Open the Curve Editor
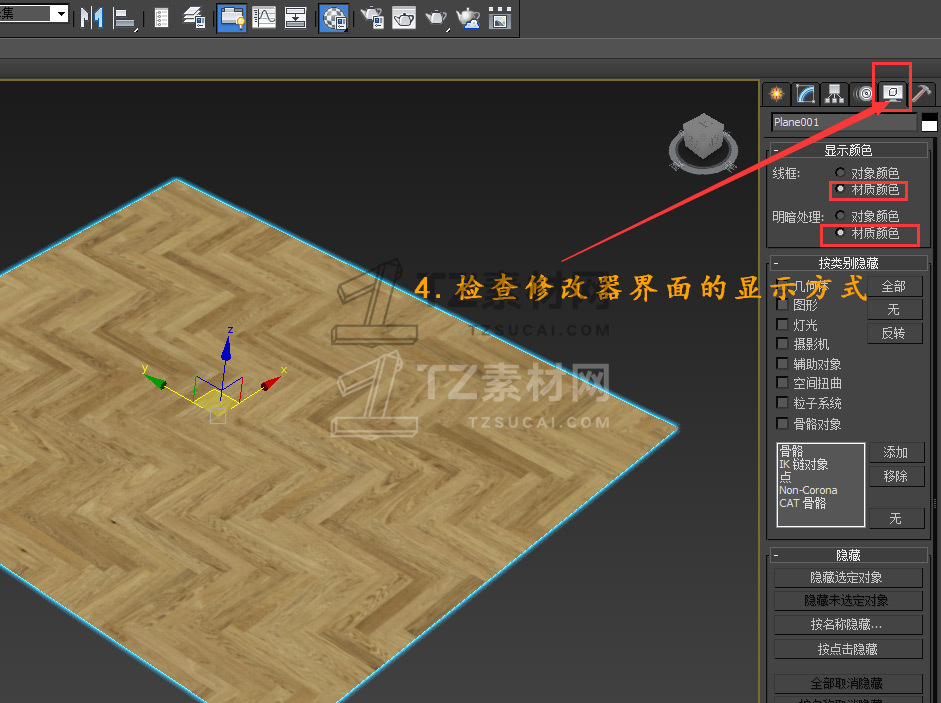 (264, 17)
